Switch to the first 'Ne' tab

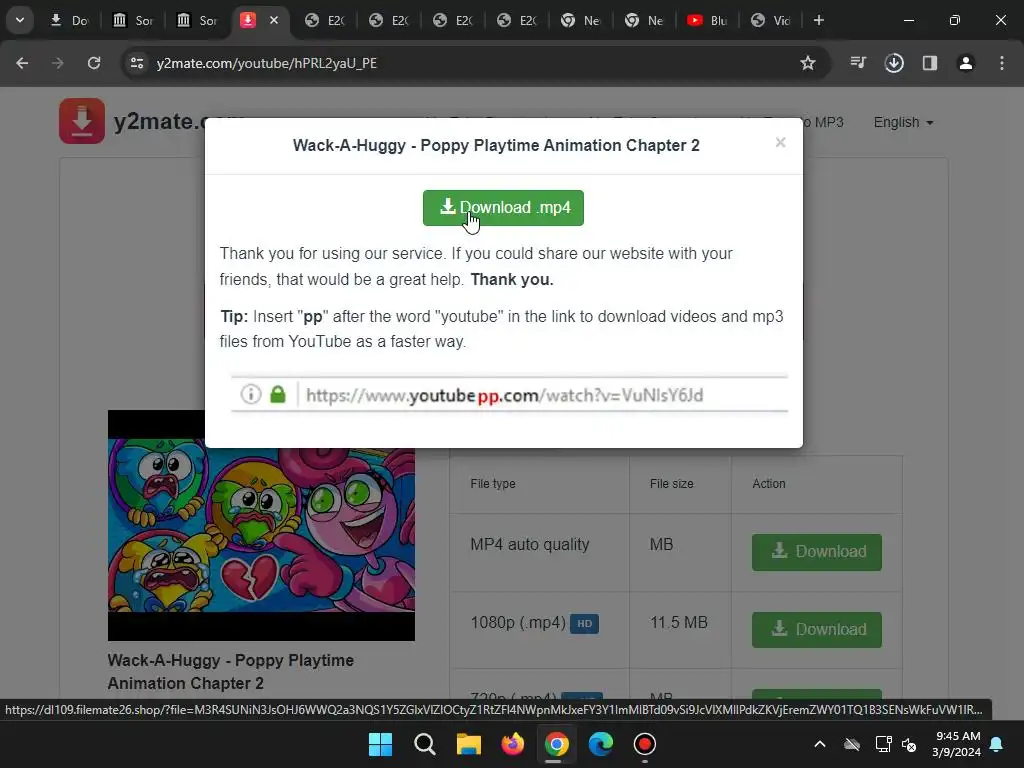click(x=581, y=20)
